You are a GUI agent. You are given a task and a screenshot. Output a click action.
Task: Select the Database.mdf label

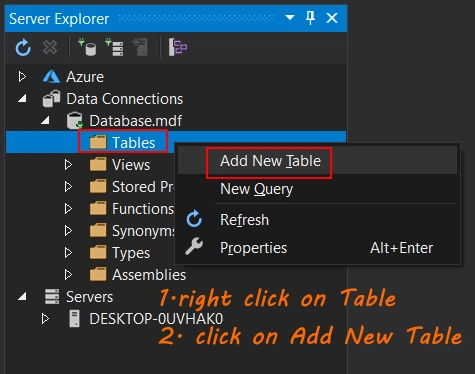click(x=136, y=121)
